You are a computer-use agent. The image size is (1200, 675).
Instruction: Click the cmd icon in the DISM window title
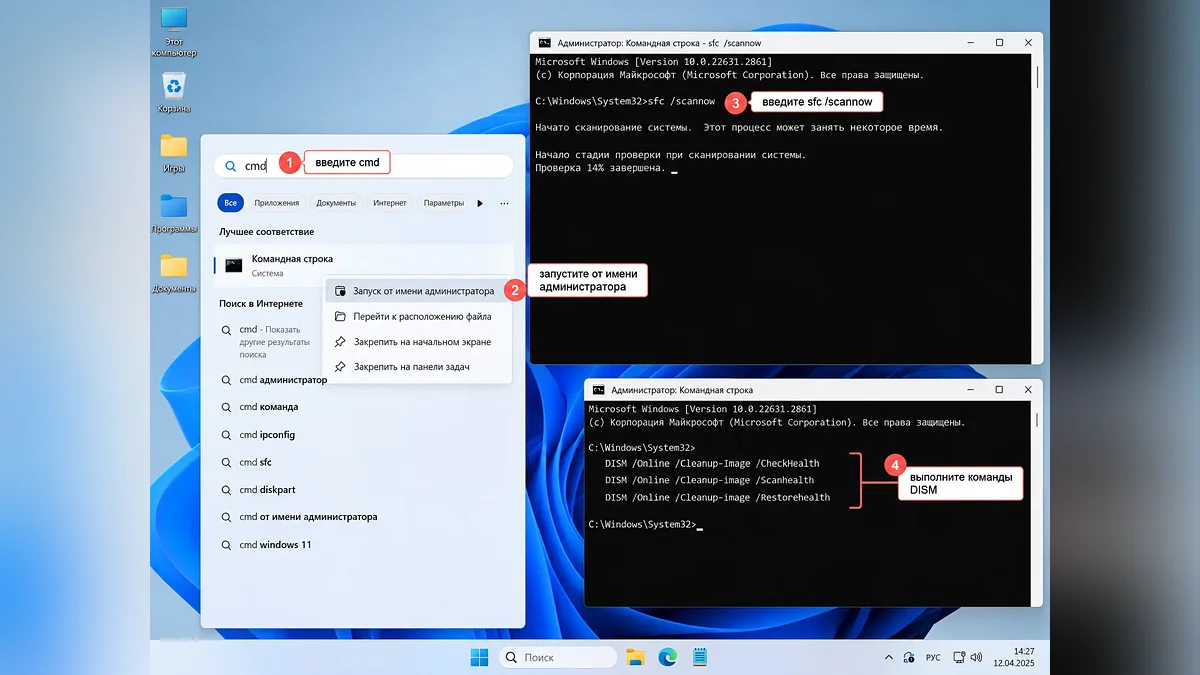598,390
